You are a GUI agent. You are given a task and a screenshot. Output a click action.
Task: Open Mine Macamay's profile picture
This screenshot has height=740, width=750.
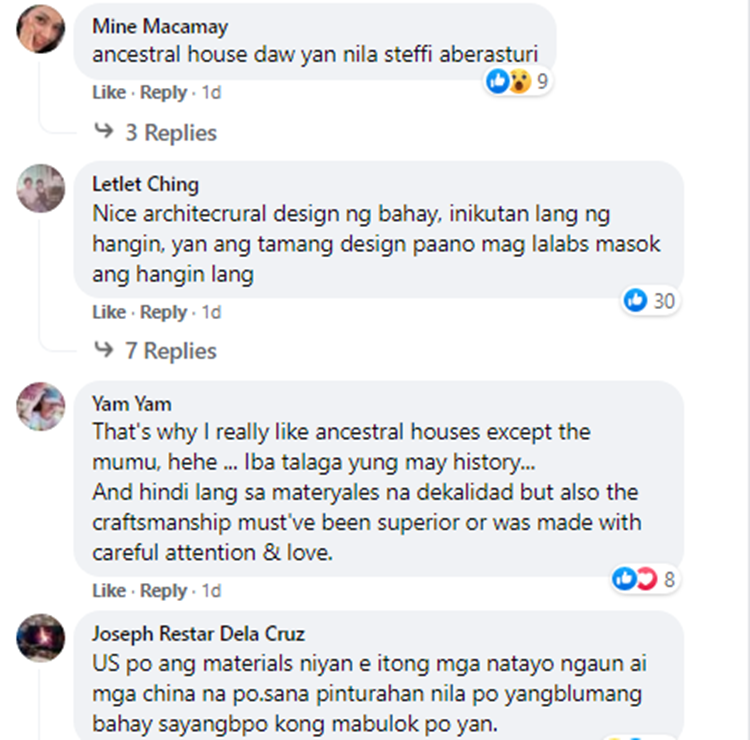(x=41, y=29)
